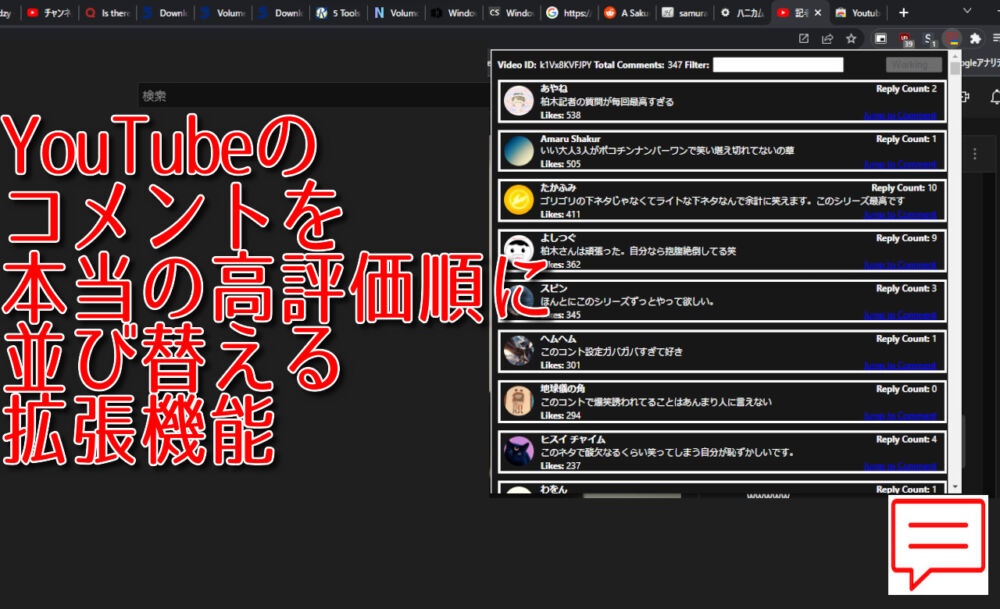This screenshot has width=1000, height=609.
Task: Open the extensions puzzle piece icon
Action: (975, 38)
